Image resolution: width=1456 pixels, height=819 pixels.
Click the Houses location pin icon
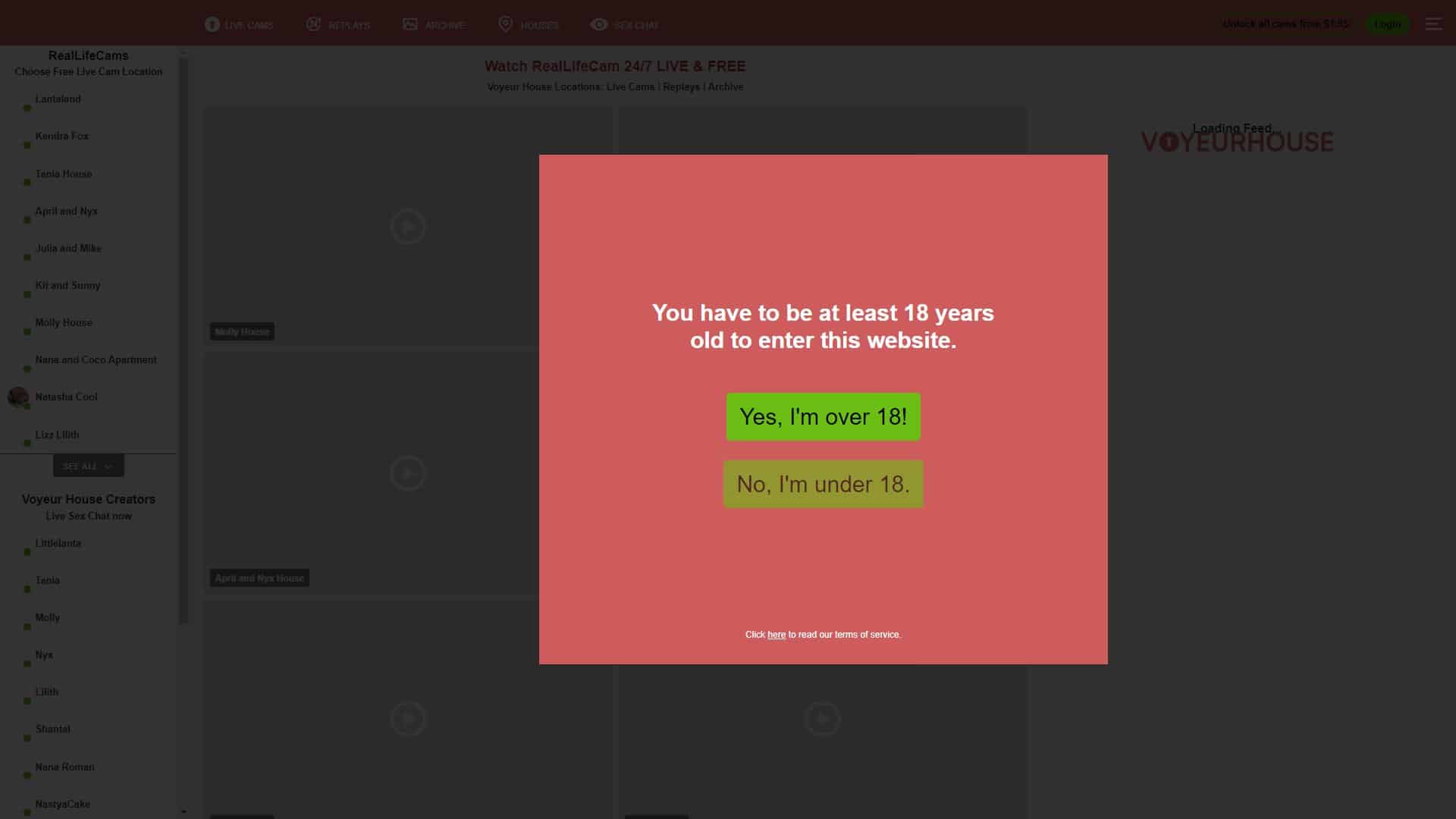505,24
